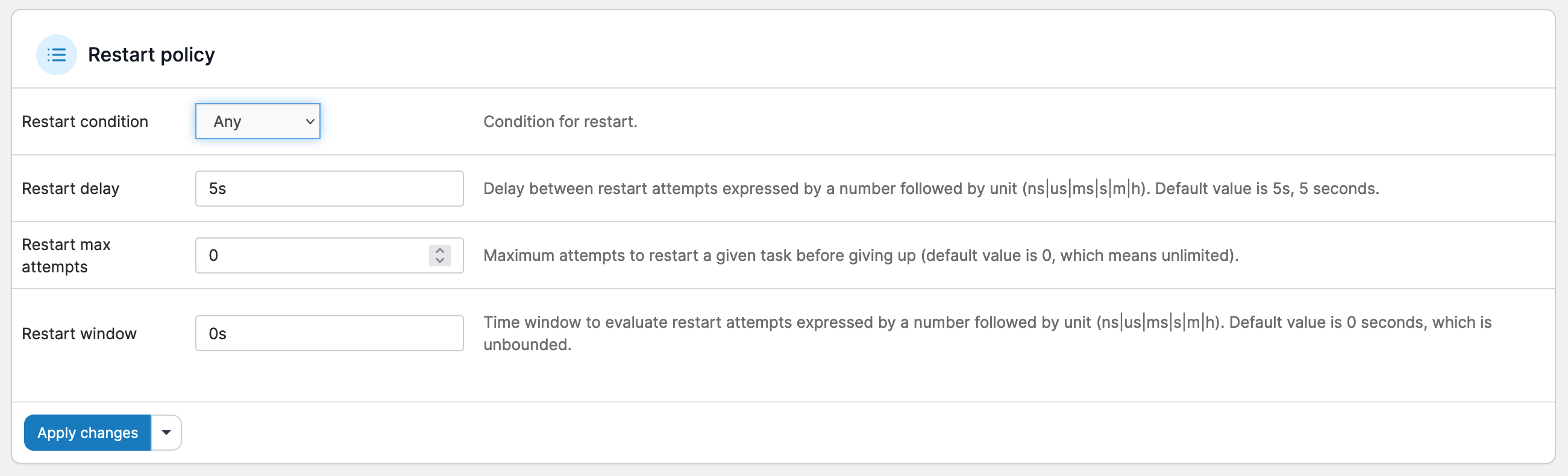Click the 'Condition for restart.' help text

560,122
